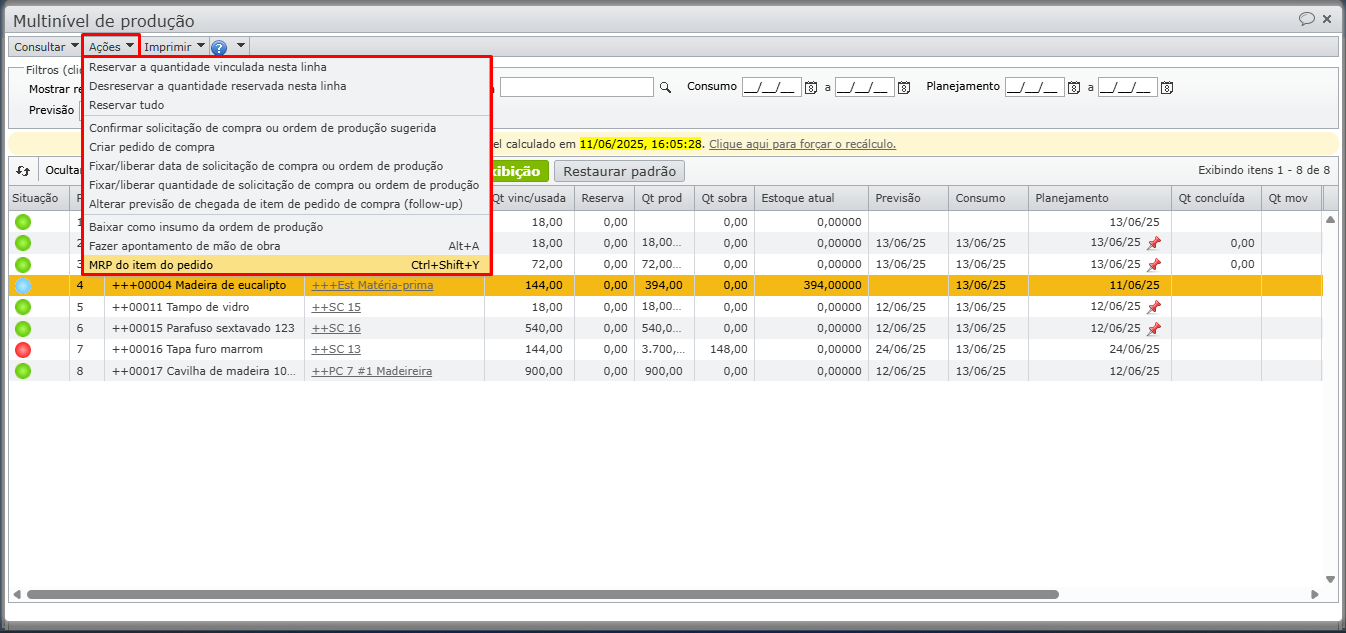Click the refresh arrows icon above Situação column
The image size is (1346, 633).
tap(23, 171)
